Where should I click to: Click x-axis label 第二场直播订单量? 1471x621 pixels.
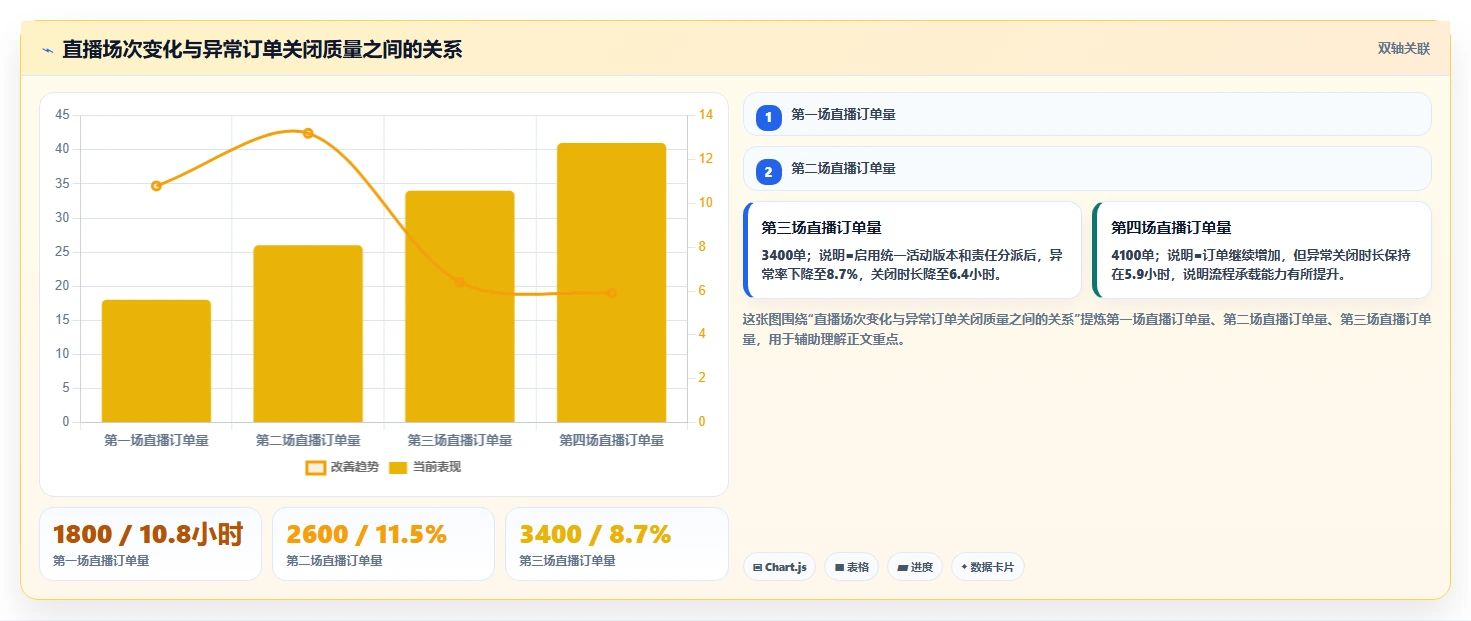(x=308, y=440)
